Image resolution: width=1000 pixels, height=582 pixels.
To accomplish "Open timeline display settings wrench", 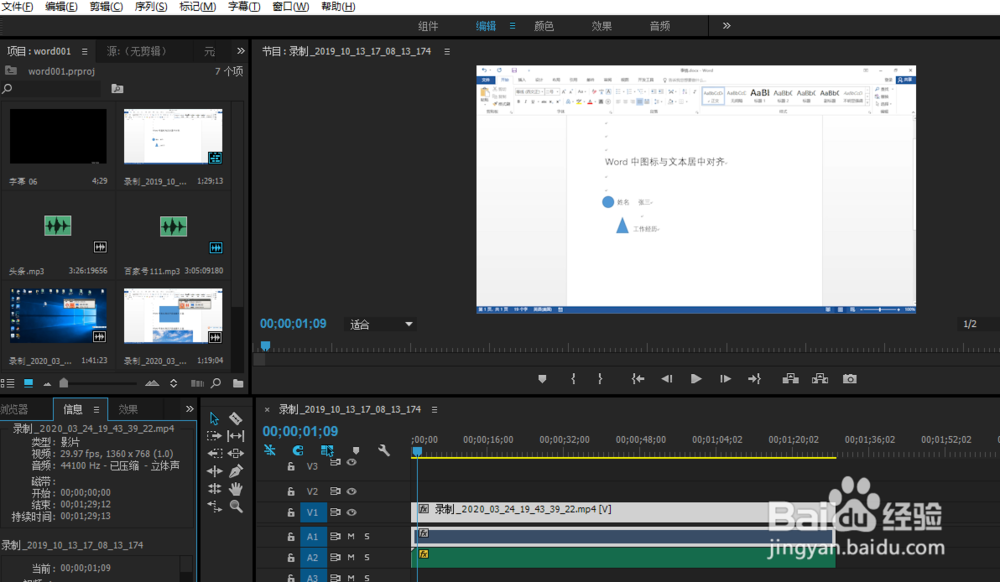I will pos(384,451).
